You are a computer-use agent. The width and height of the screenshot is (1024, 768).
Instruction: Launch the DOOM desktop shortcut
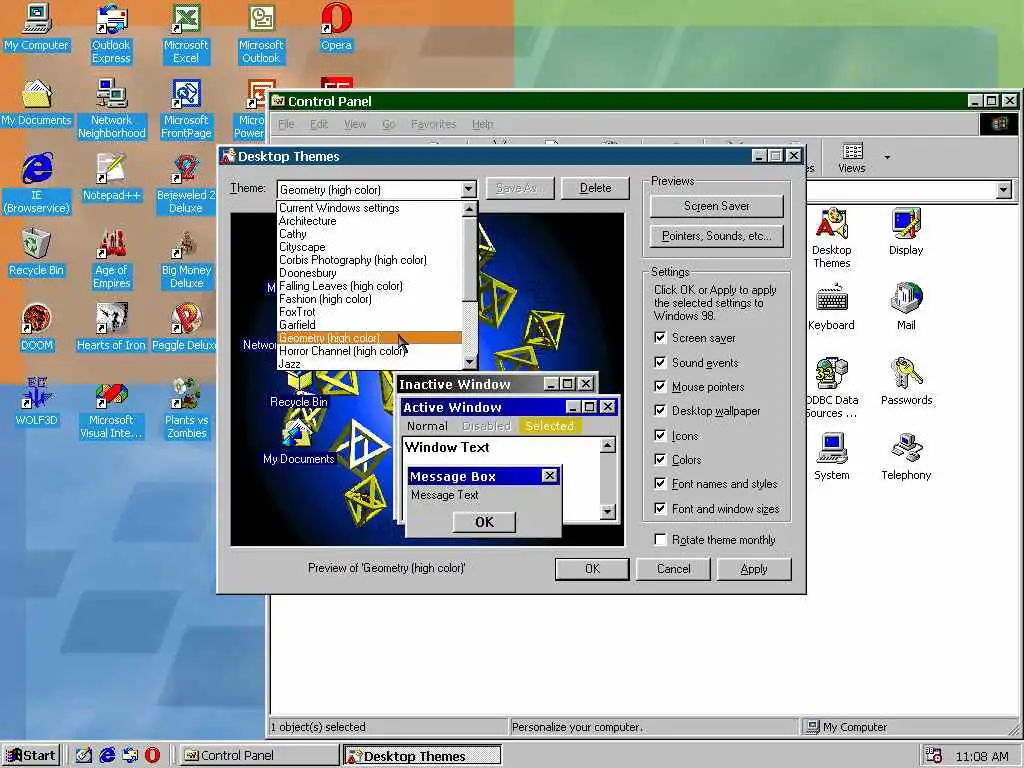point(37,327)
